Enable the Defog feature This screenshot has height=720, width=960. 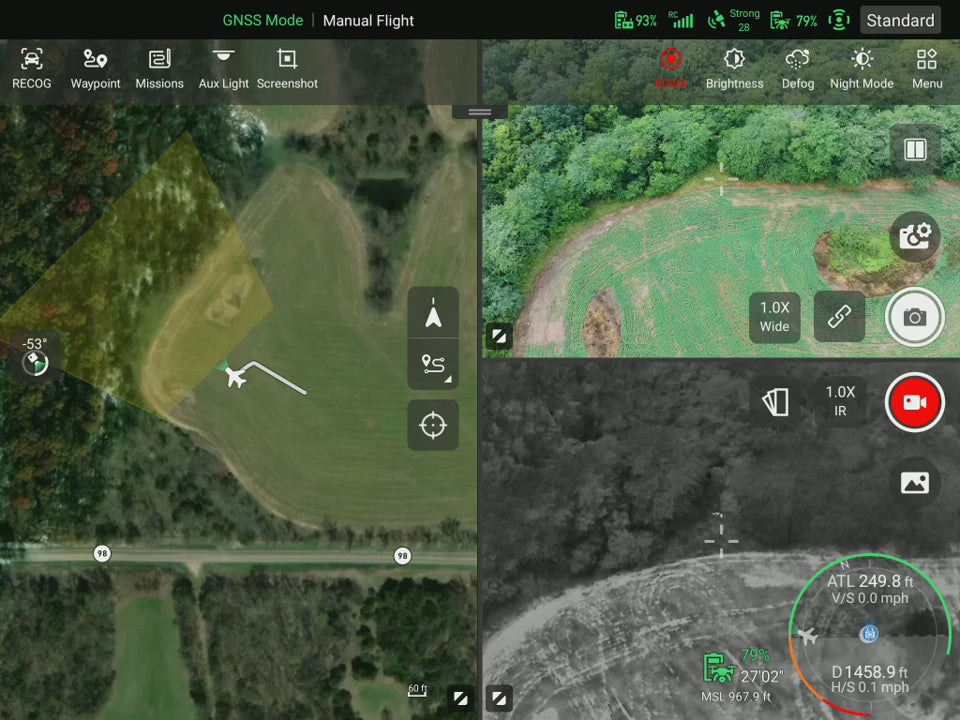pyautogui.click(x=798, y=69)
